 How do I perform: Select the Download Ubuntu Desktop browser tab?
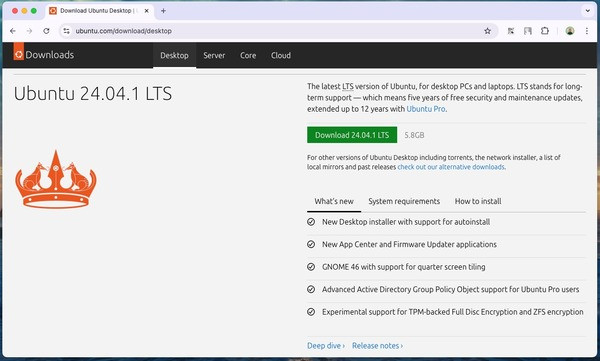point(99,11)
